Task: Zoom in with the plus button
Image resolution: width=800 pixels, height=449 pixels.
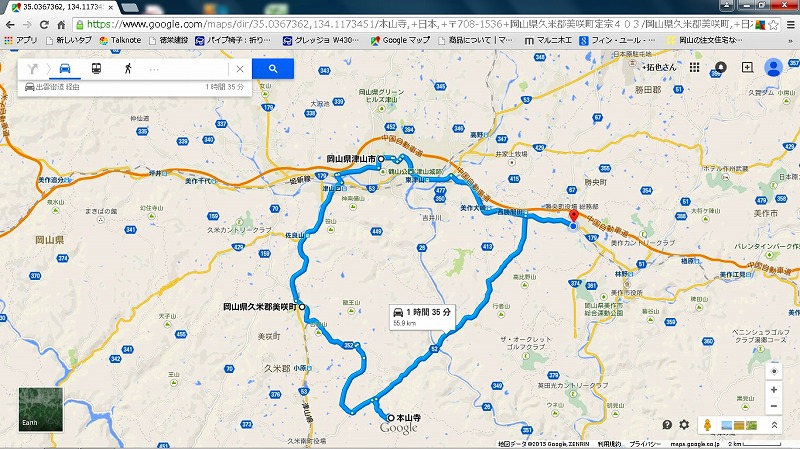Action: (x=774, y=390)
